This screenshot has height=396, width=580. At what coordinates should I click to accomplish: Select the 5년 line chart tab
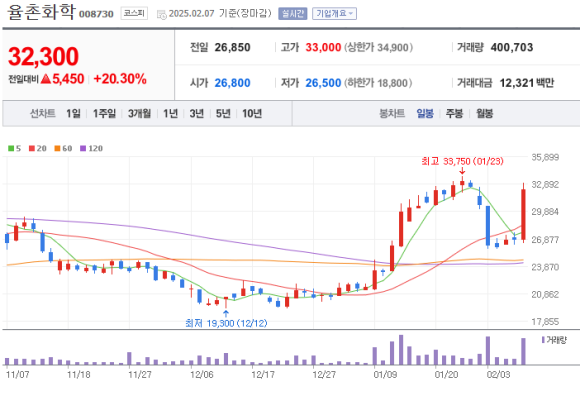click(223, 114)
